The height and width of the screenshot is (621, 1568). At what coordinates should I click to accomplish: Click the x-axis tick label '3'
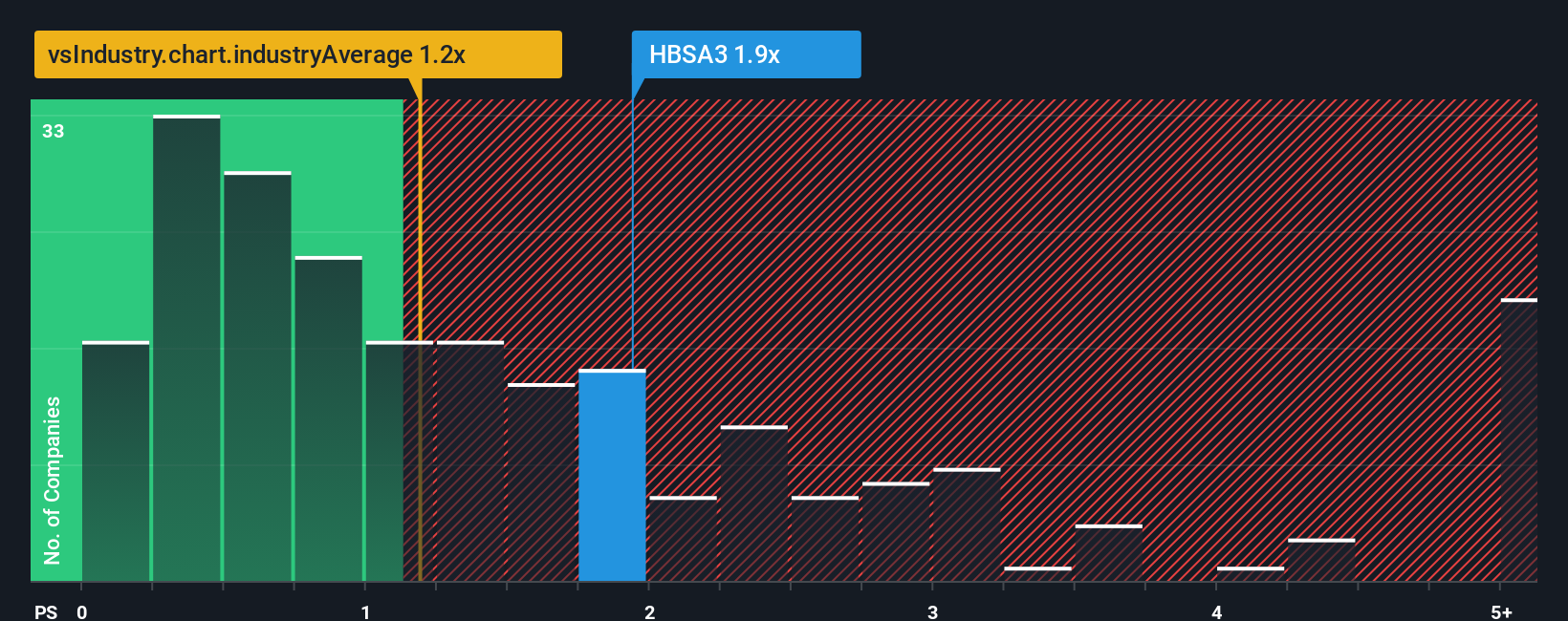pos(932,612)
